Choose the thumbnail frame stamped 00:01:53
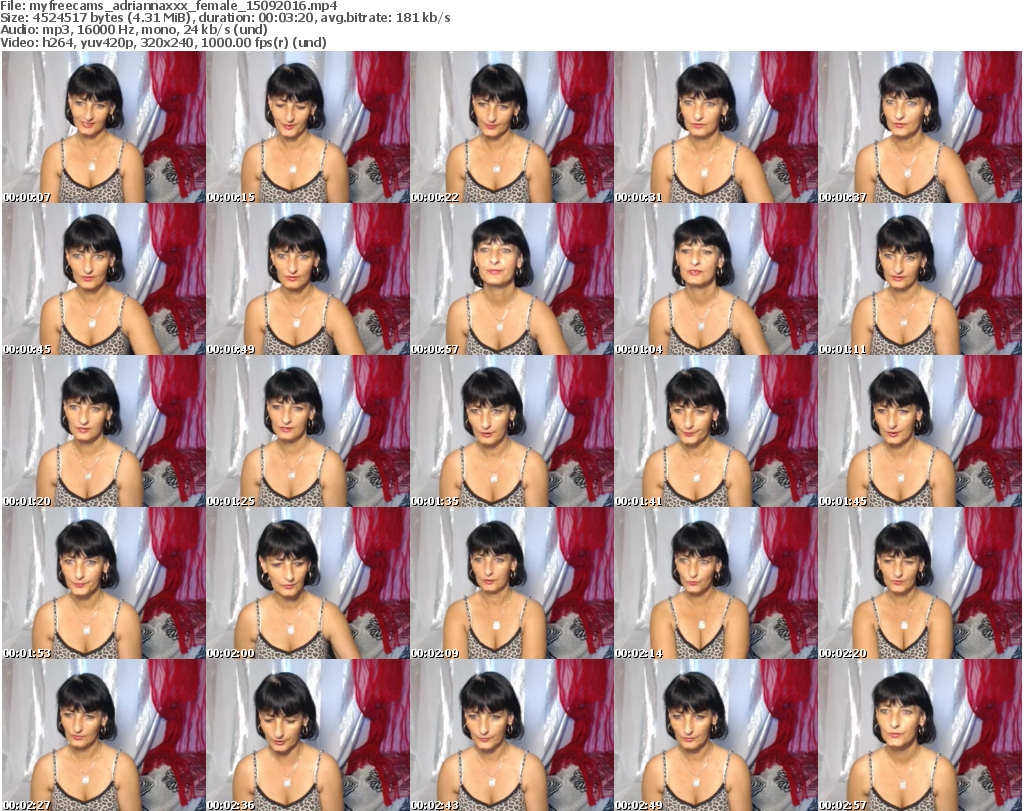Image resolution: width=1024 pixels, height=811 pixels. click(x=104, y=583)
